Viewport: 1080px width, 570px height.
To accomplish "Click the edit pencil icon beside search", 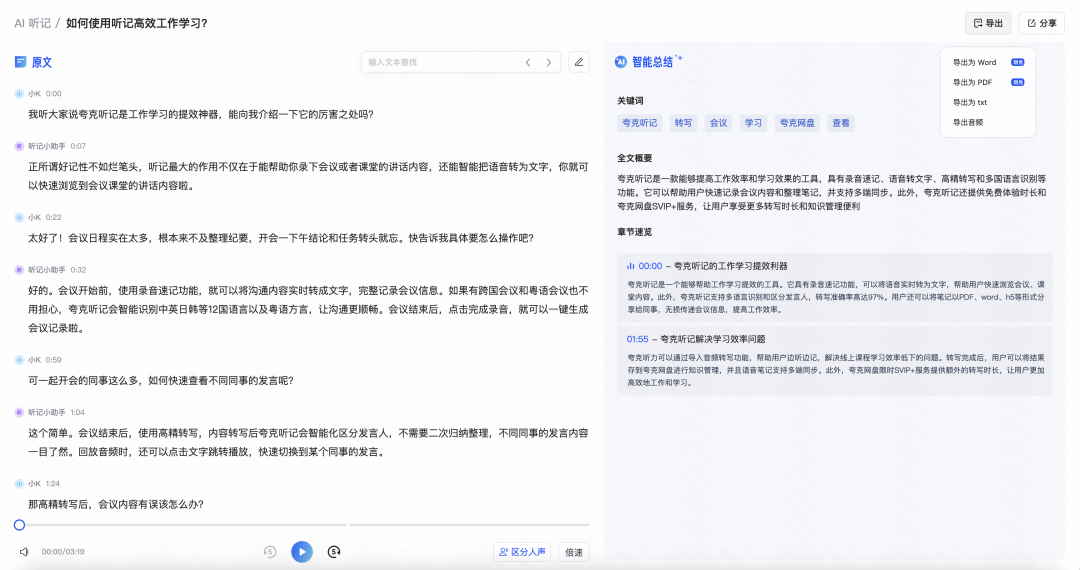I will point(579,62).
